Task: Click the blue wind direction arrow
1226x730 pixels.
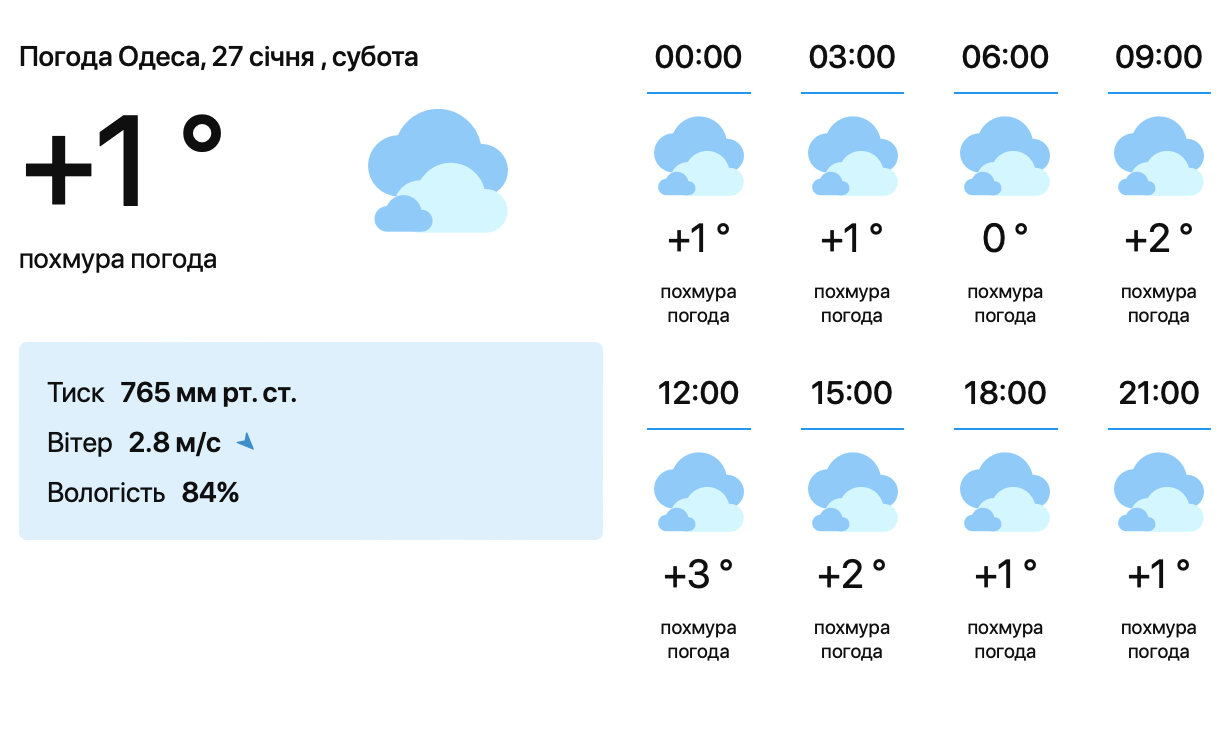Action: point(246,441)
